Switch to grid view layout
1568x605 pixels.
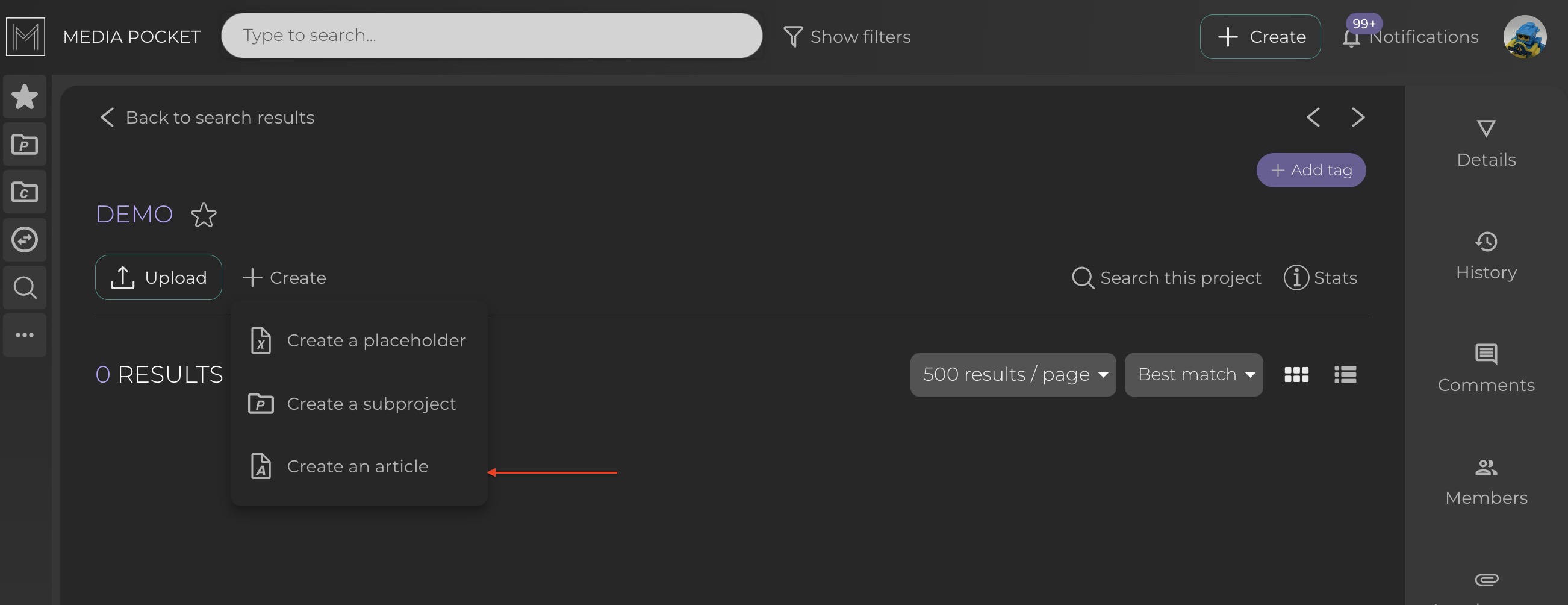click(1296, 374)
